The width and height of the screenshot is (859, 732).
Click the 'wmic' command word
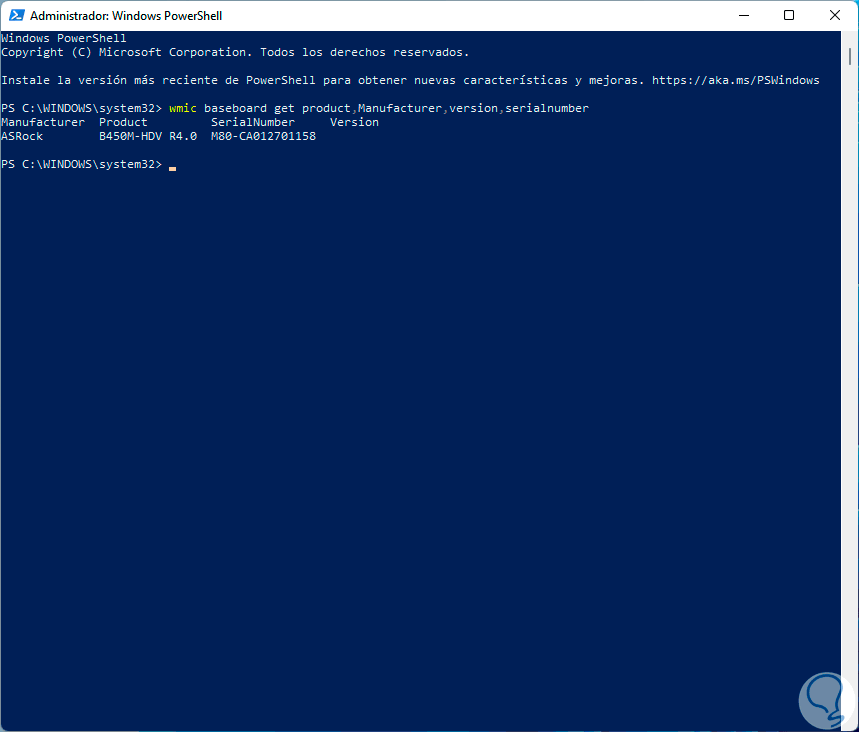coord(182,108)
